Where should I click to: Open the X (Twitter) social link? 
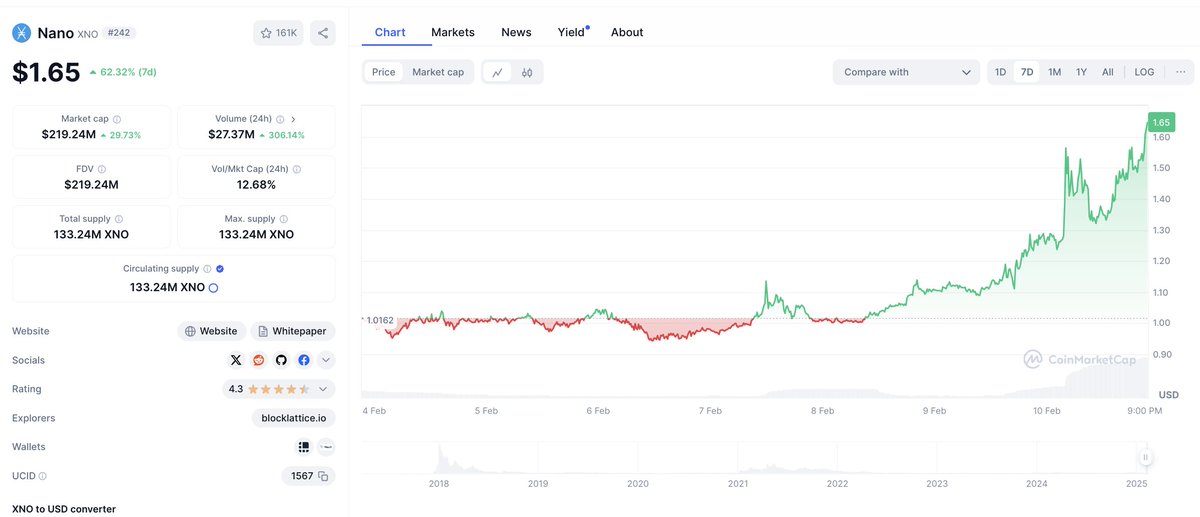tap(236, 360)
